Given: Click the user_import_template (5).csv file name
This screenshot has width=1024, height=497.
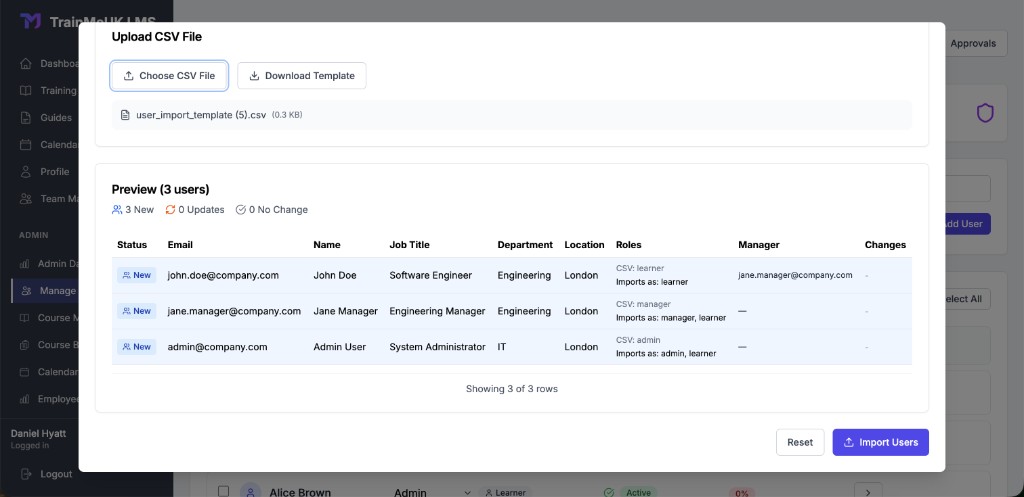Looking at the screenshot, I should 201,115.
